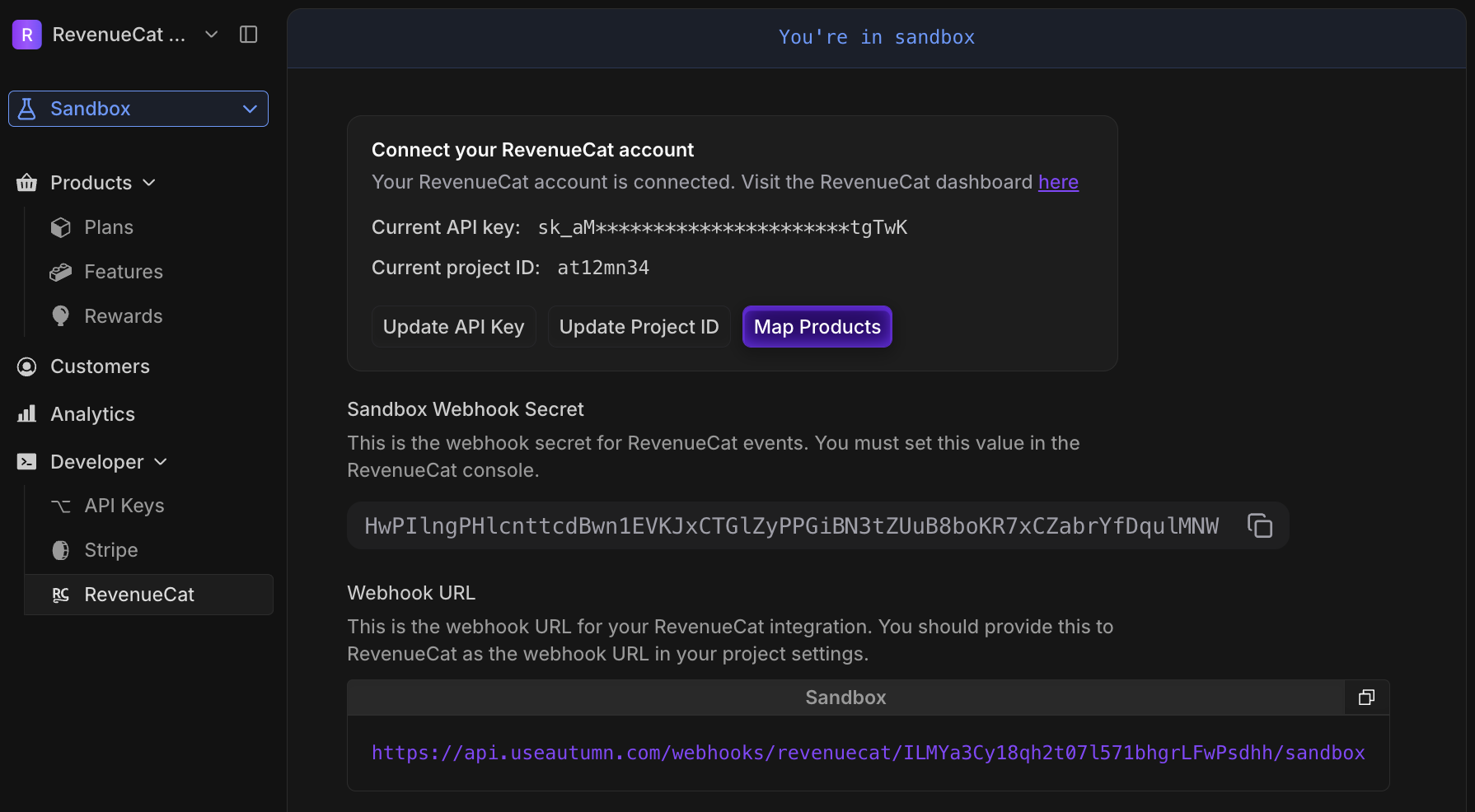Open Rewards using its lightbulb icon
1475x812 pixels.
pyautogui.click(x=61, y=315)
